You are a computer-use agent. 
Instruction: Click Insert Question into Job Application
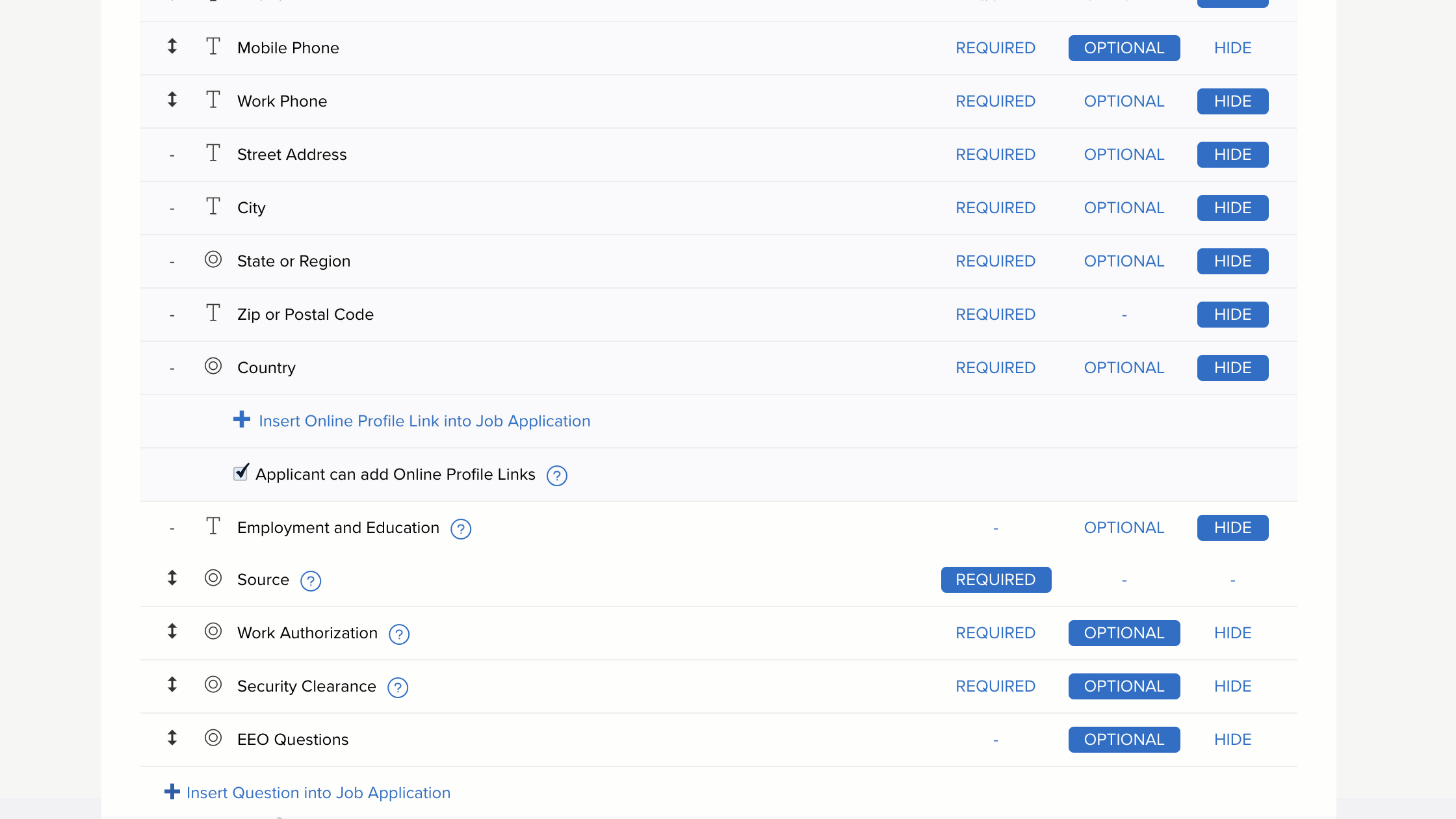[x=318, y=793]
